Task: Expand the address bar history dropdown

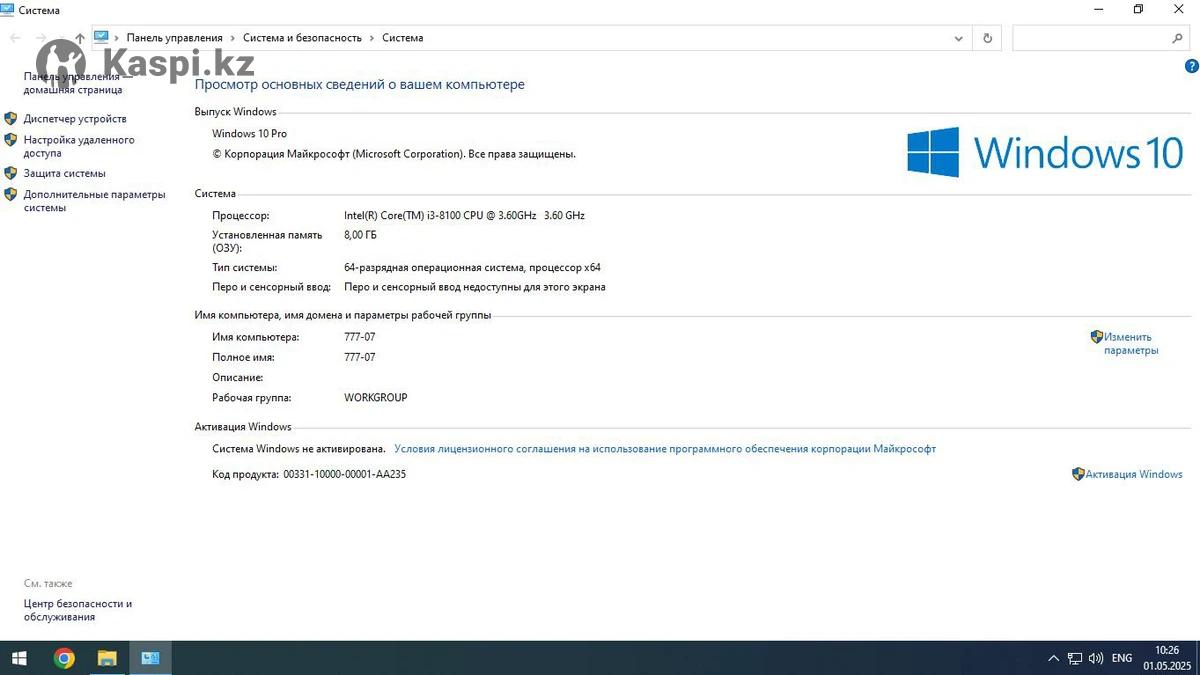Action: coord(958,38)
